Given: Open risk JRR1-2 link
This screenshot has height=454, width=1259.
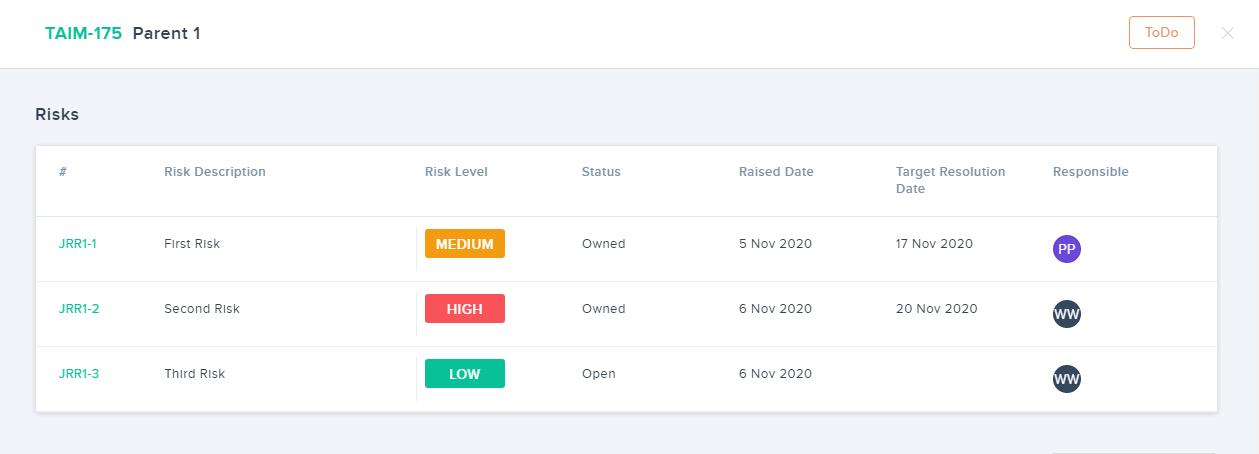Looking at the screenshot, I should point(79,308).
